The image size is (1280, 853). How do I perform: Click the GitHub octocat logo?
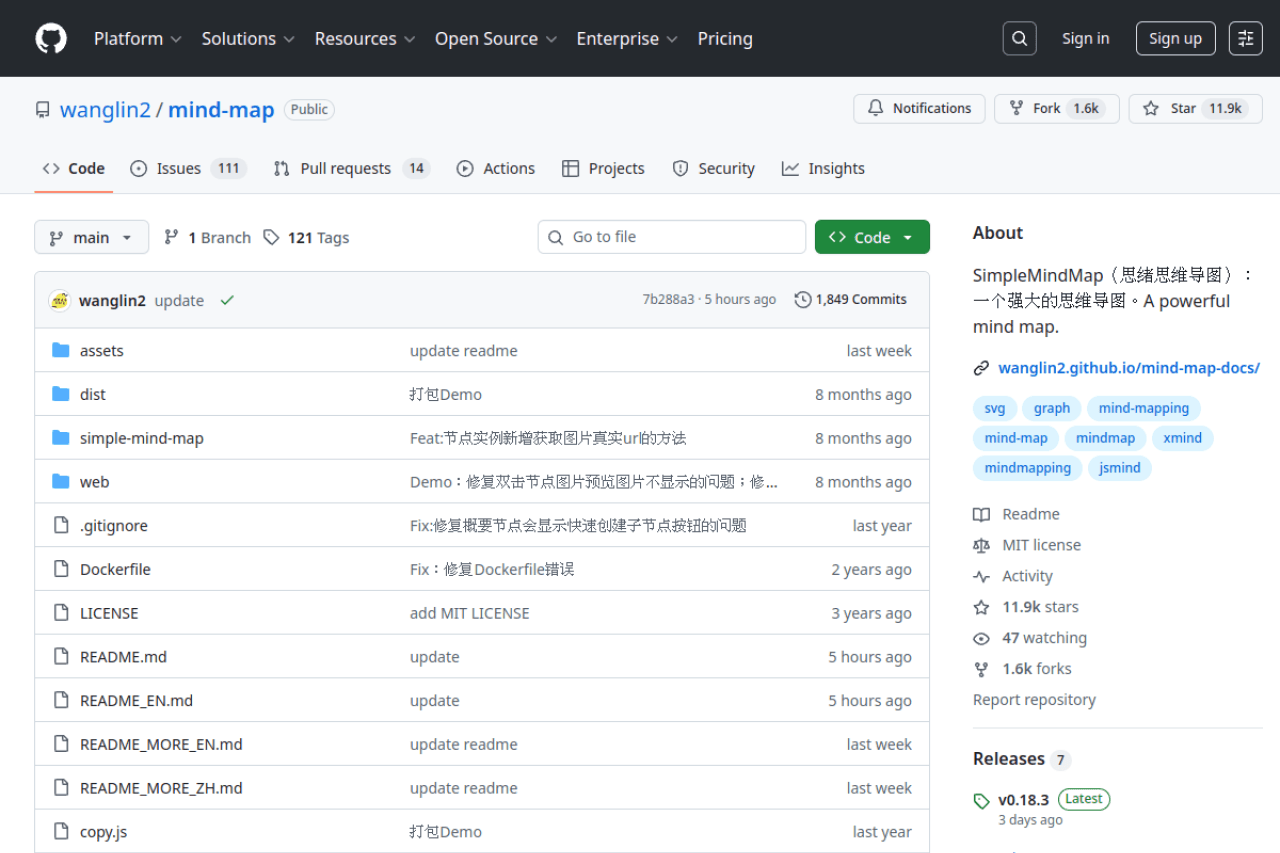coord(50,38)
